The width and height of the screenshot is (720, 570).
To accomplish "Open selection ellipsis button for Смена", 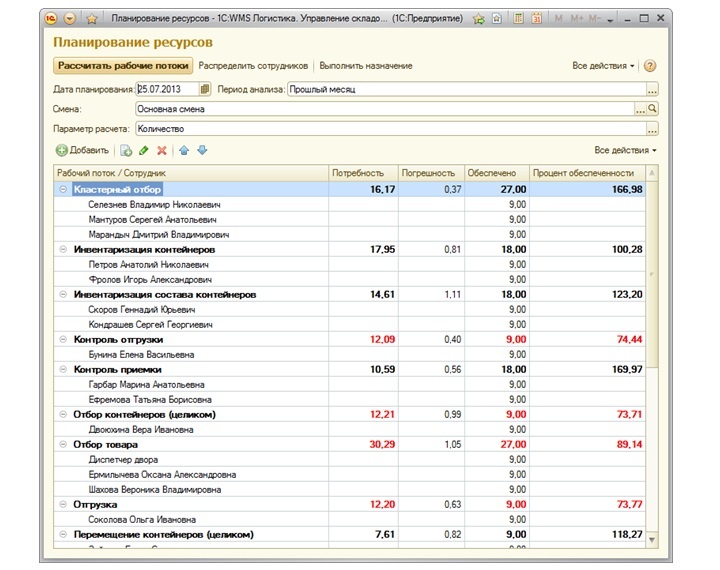I will [x=640, y=109].
